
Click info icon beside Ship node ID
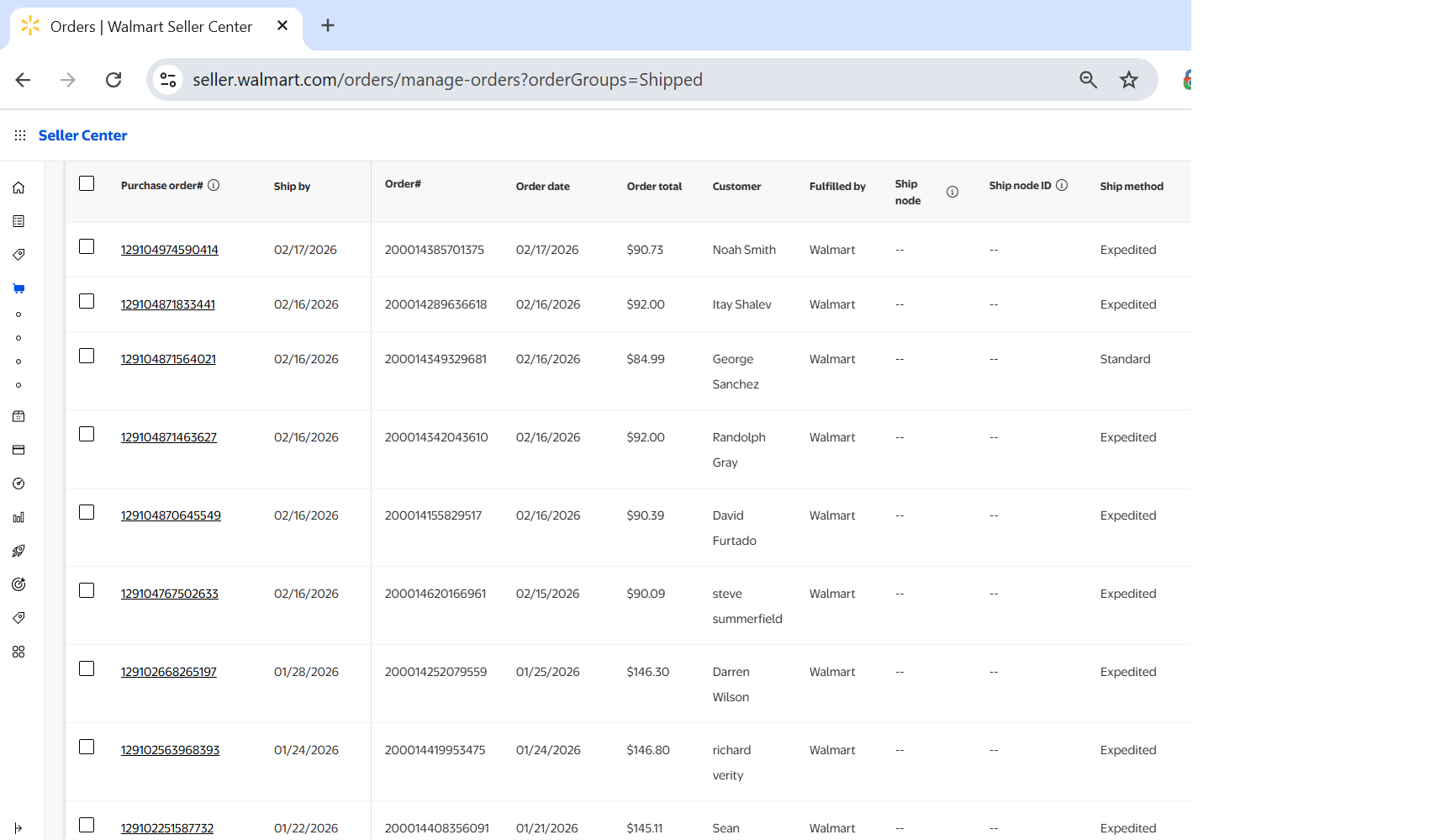pos(1062,185)
